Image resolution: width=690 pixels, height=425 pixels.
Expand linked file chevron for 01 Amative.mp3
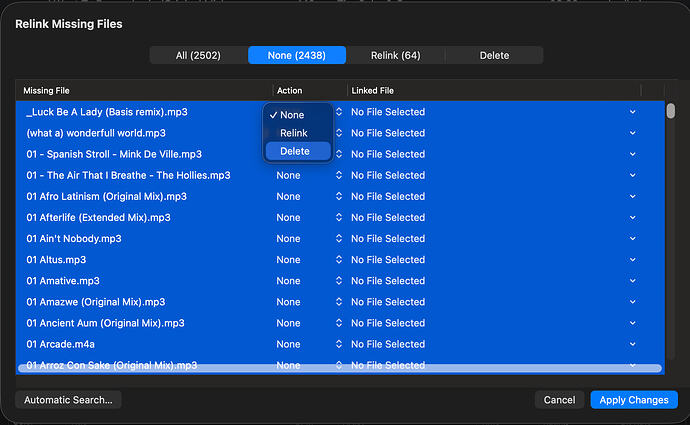pos(632,281)
